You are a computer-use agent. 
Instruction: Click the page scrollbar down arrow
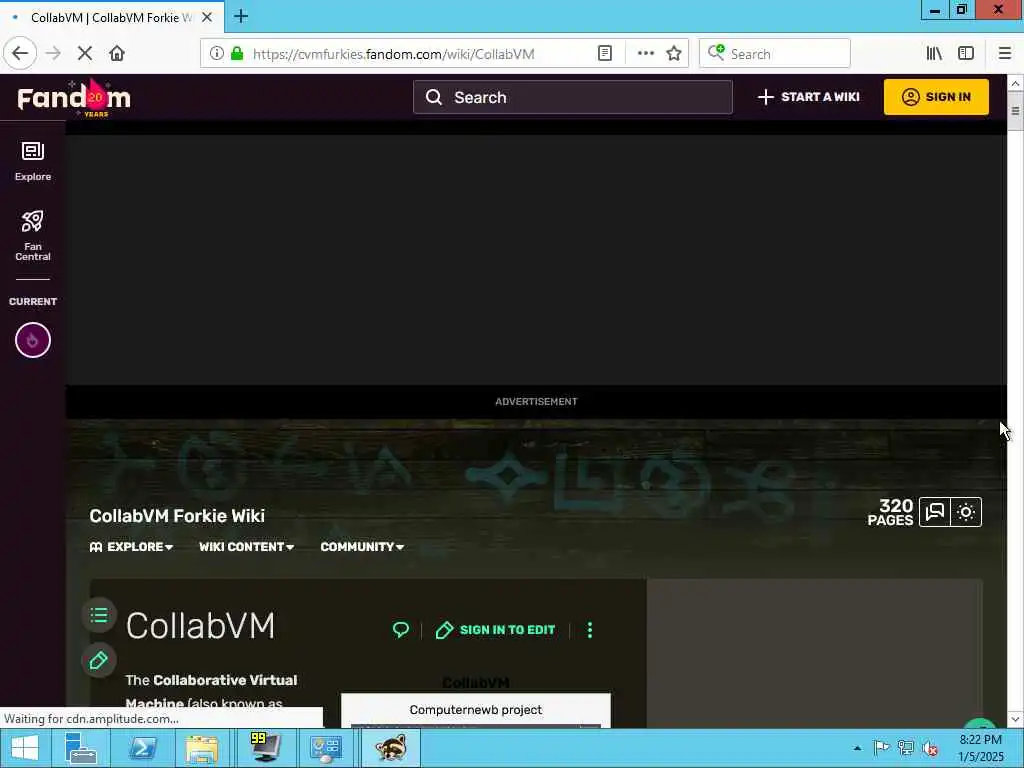click(1015, 720)
